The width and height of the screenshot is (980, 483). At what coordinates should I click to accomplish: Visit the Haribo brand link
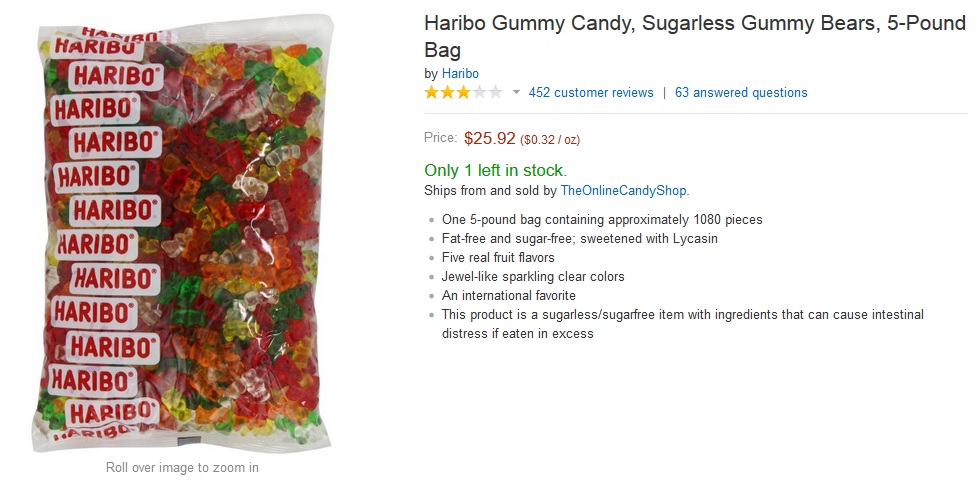point(460,73)
